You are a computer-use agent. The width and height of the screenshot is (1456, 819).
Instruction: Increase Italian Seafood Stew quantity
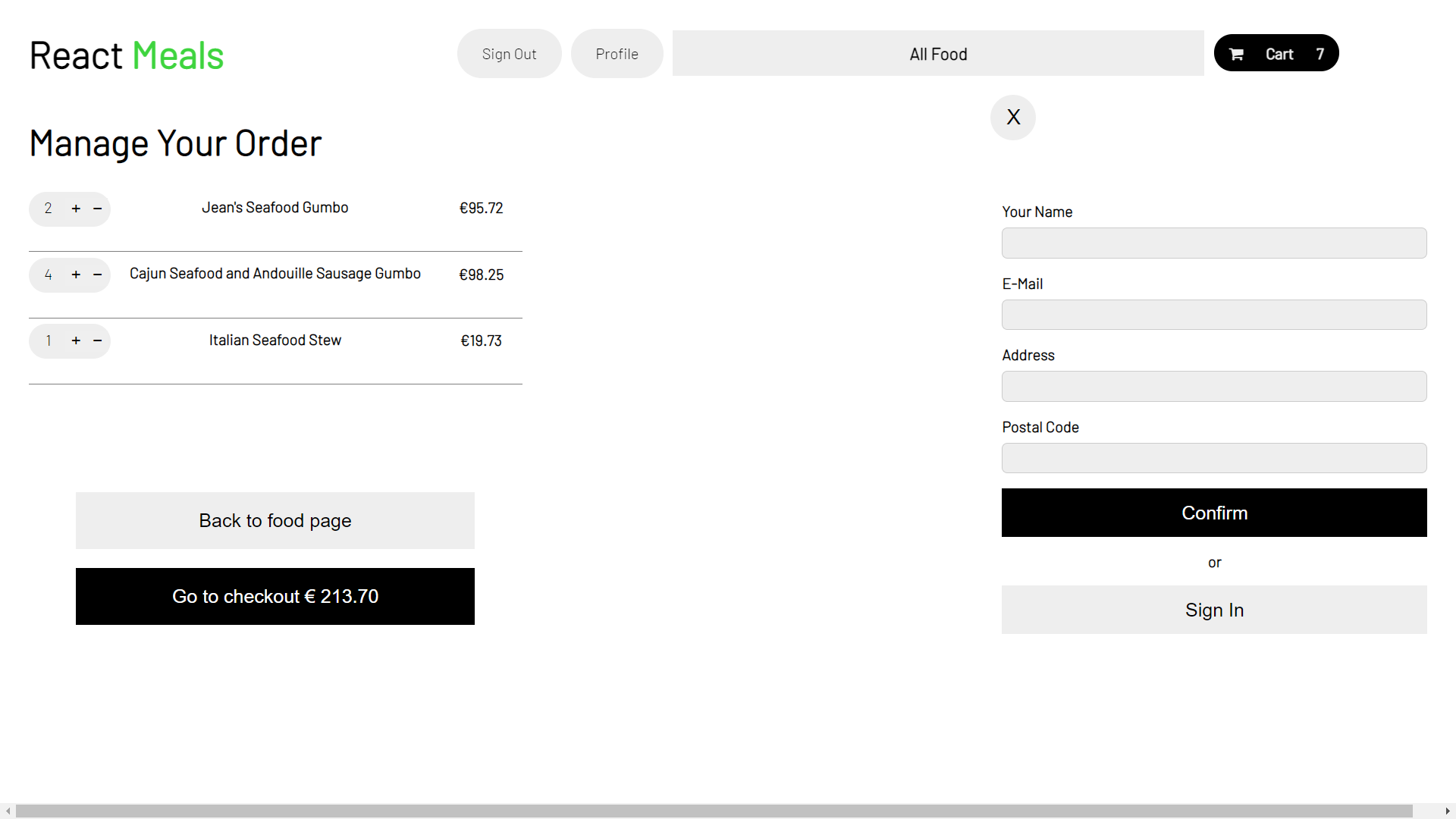[76, 340]
